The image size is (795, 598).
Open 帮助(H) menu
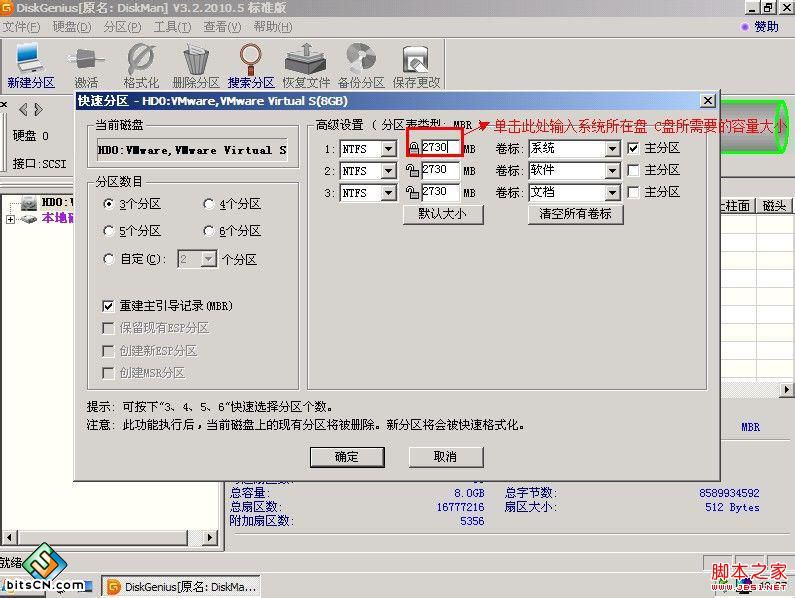[273, 26]
